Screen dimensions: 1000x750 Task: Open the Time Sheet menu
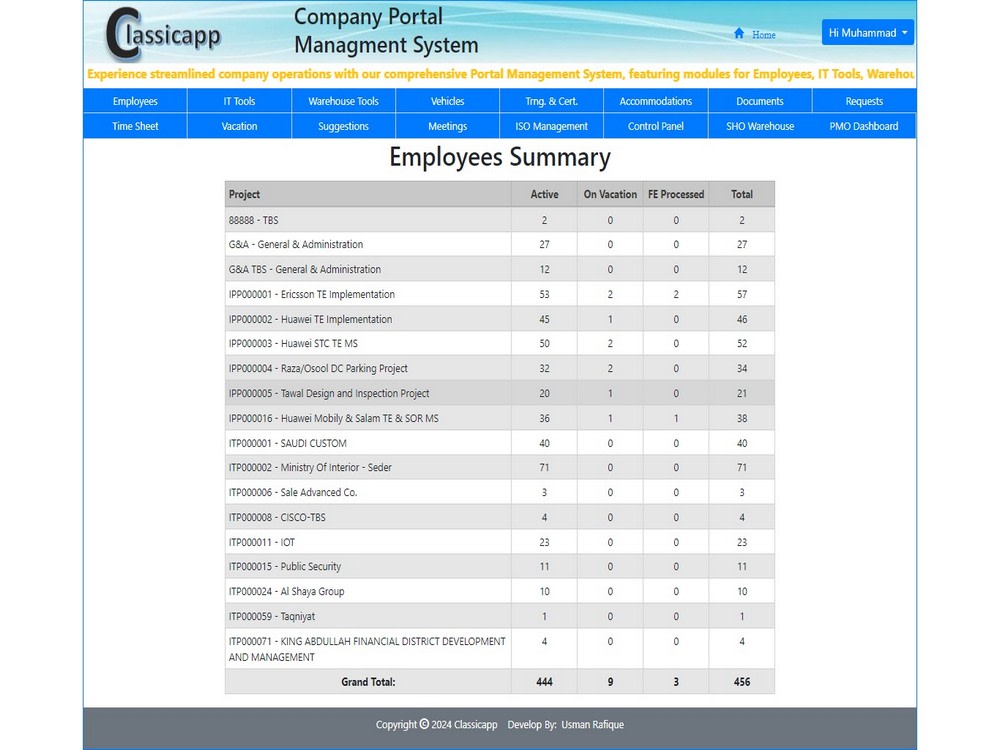click(x=135, y=126)
